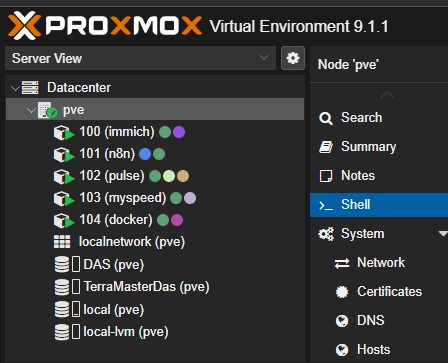The image size is (448, 363).
Task: Click the magenta tag on docker
Action: coord(177,220)
